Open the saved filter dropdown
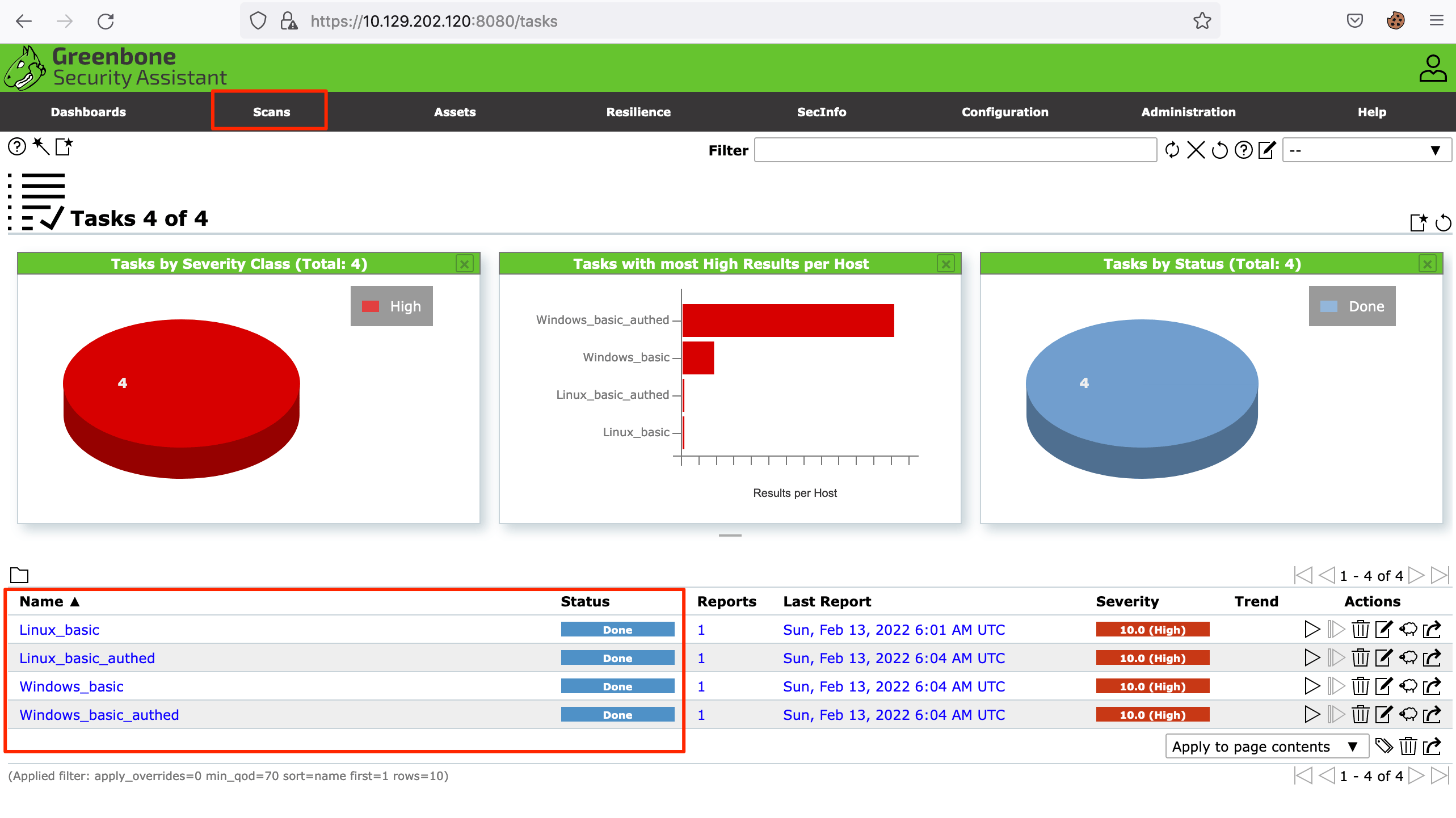This screenshot has width=1456, height=818. pyautogui.click(x=1367, y=150)
